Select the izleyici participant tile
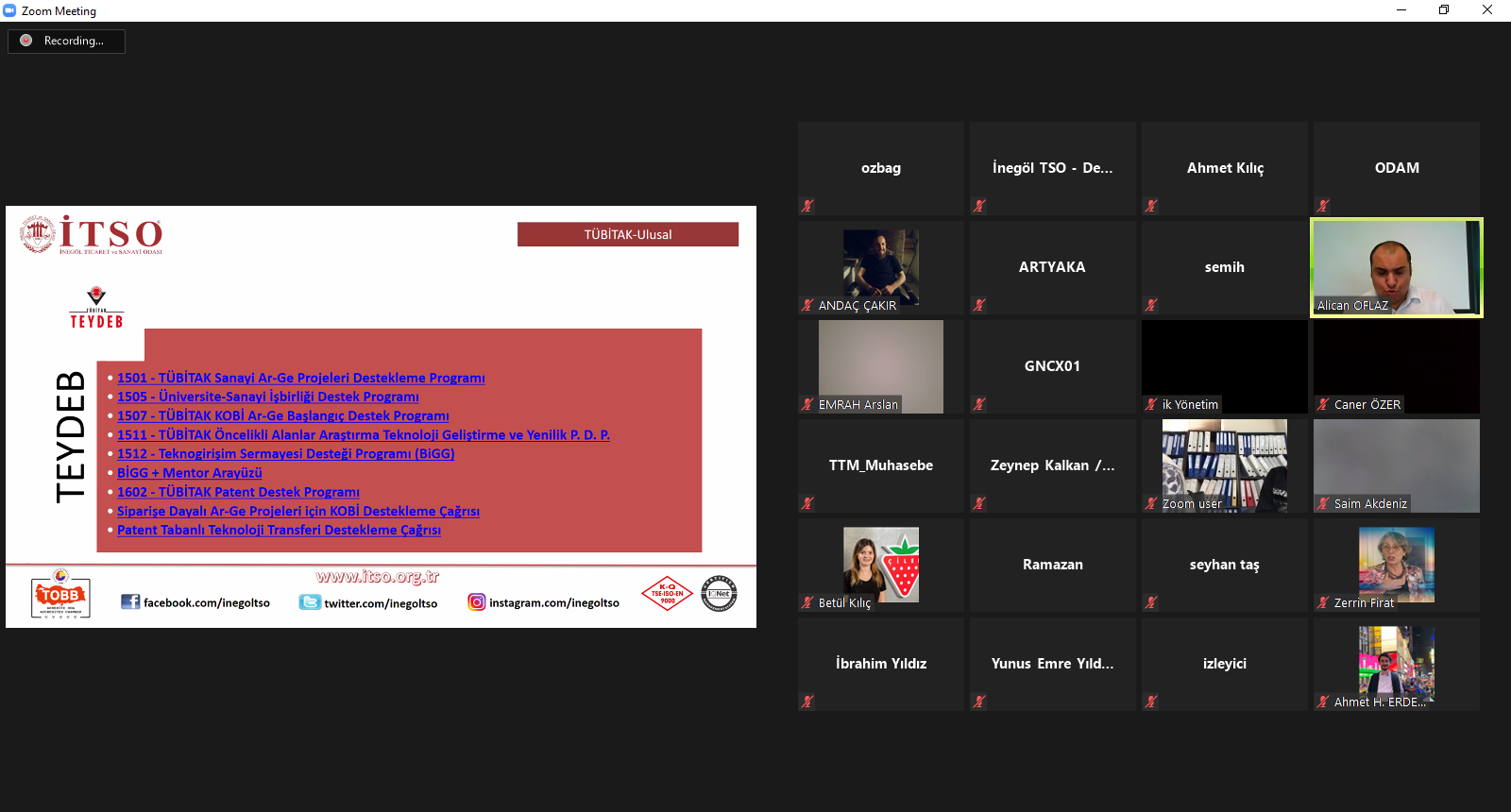 point(1225,664)
